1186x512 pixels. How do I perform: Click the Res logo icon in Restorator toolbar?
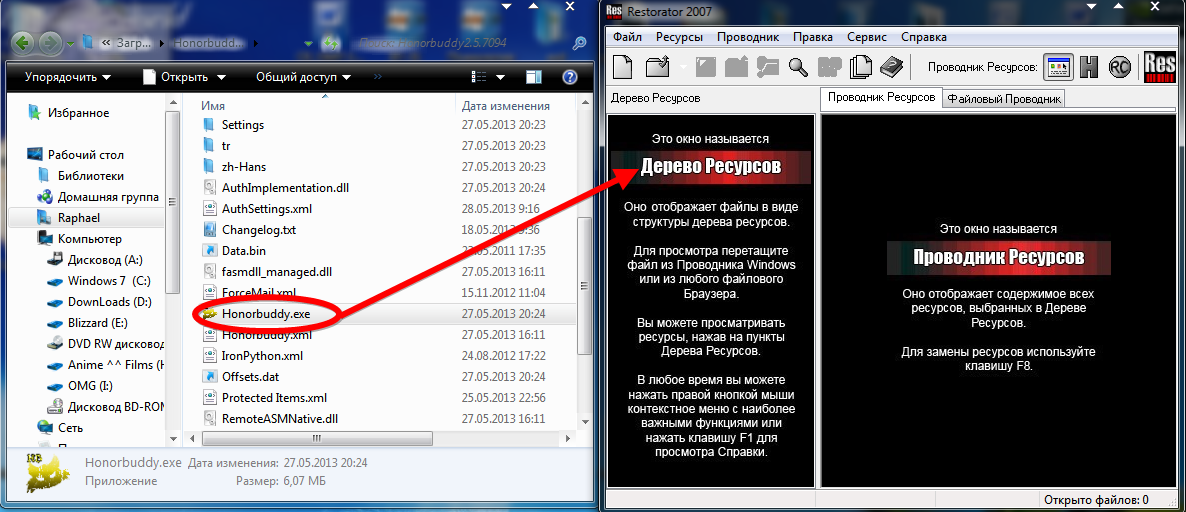click(1159, 67)
